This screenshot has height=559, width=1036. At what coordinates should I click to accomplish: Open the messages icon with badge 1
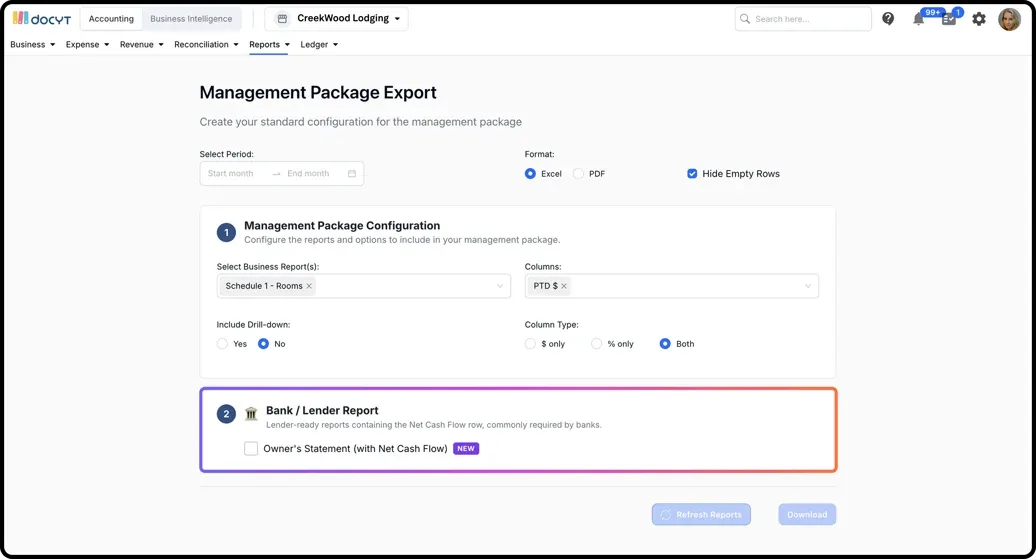click(949, 19)
